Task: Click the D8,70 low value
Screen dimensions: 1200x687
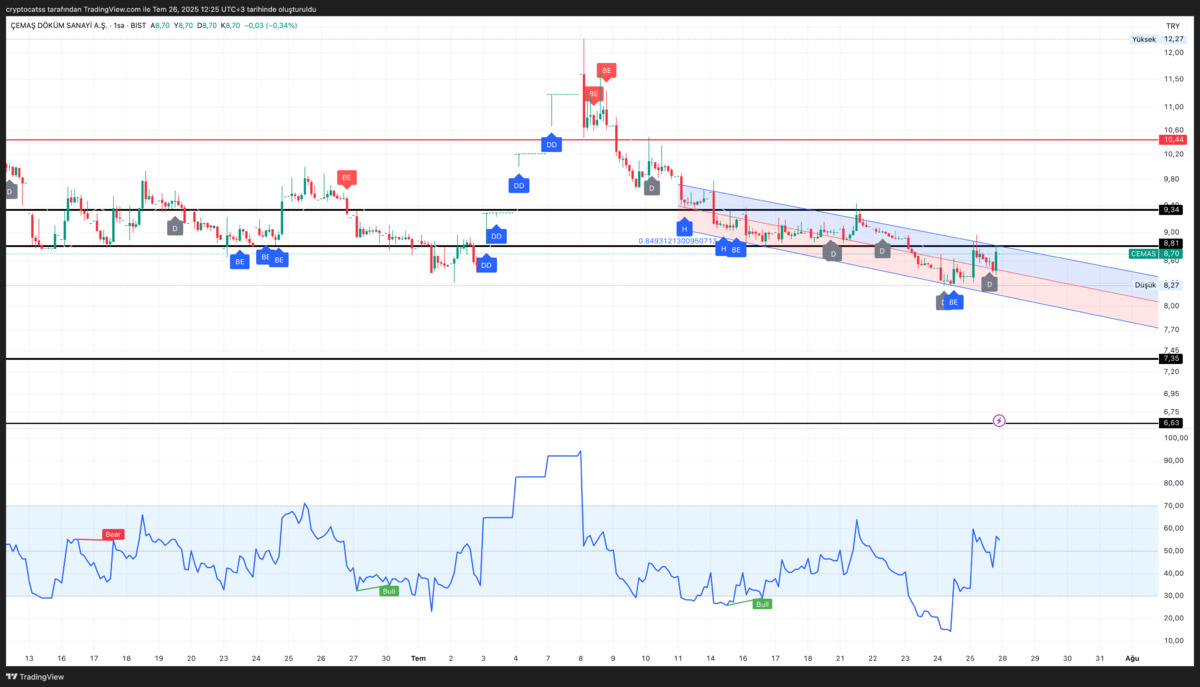Action: point(208,25)
